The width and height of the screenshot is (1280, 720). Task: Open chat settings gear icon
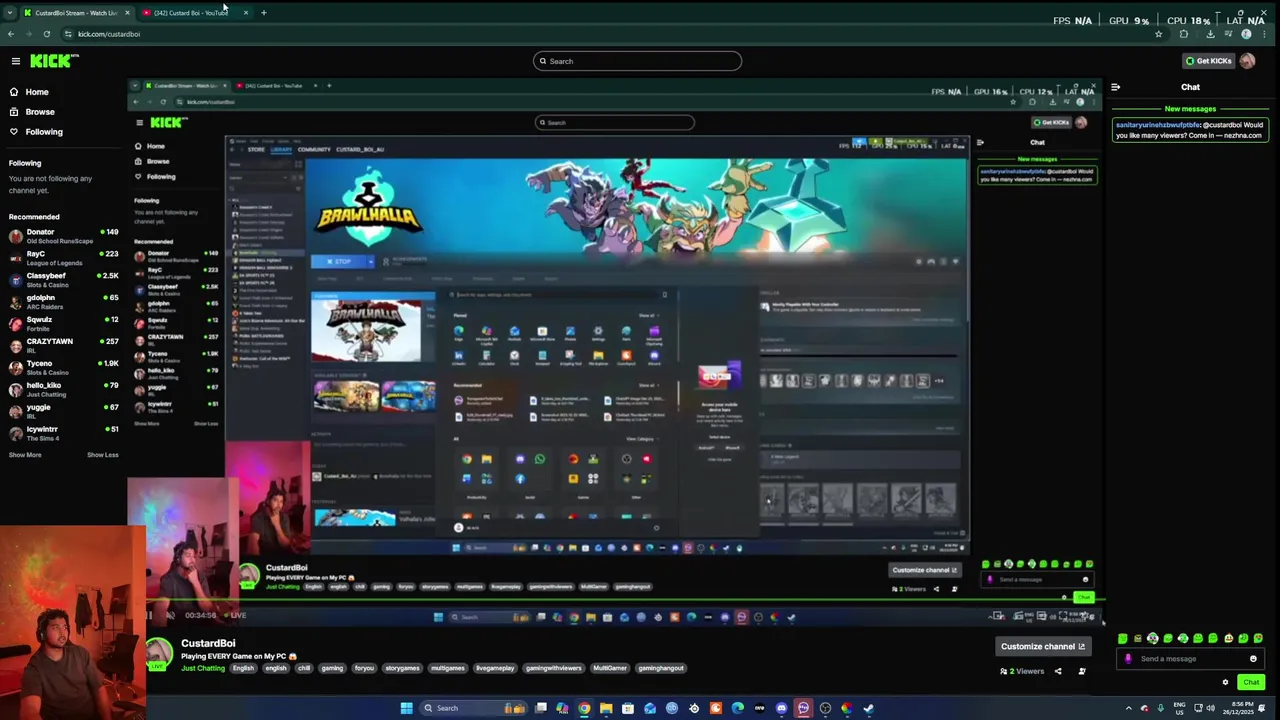1225,682
